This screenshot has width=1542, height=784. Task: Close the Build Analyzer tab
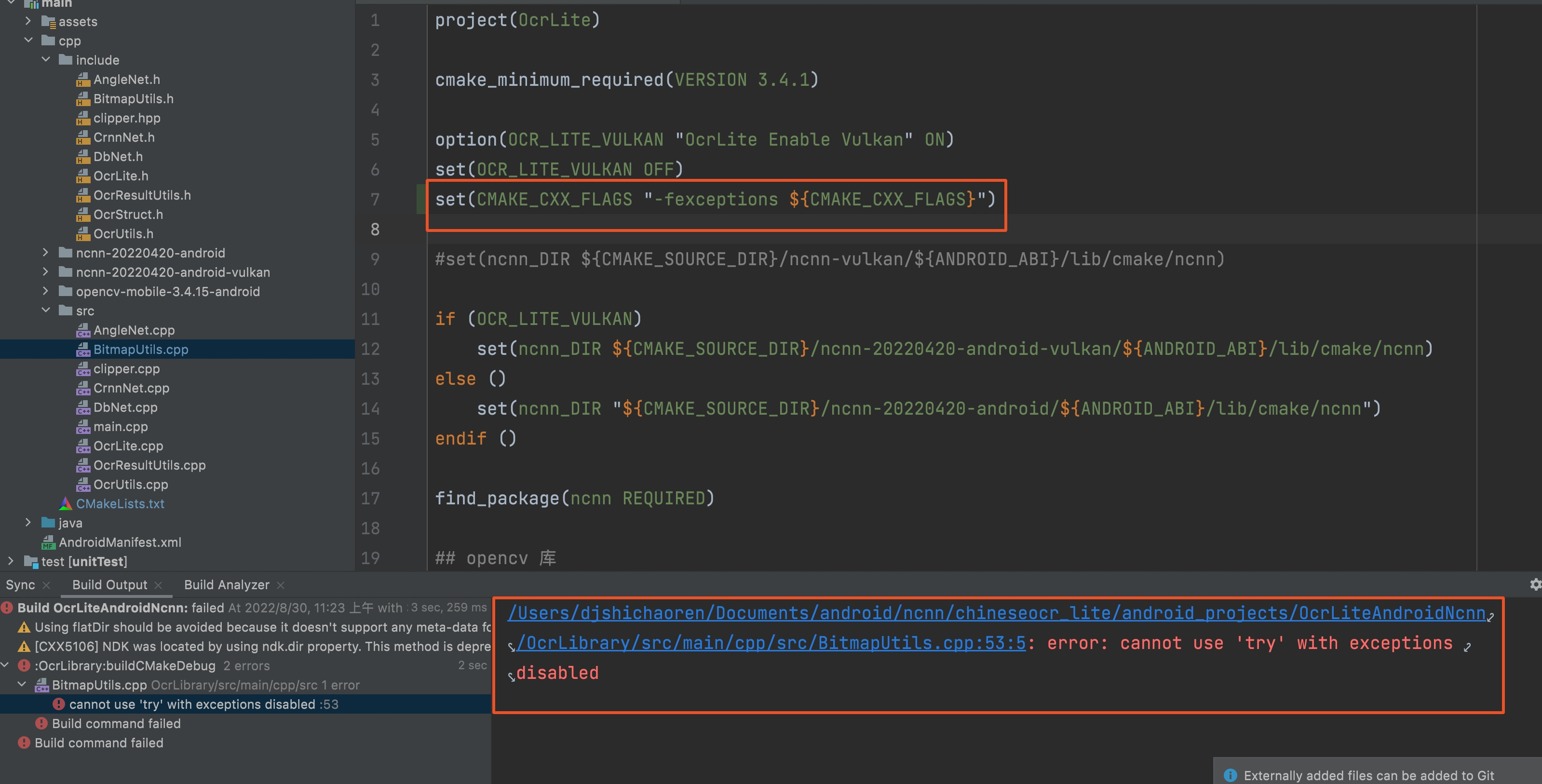tap(281, 585)
